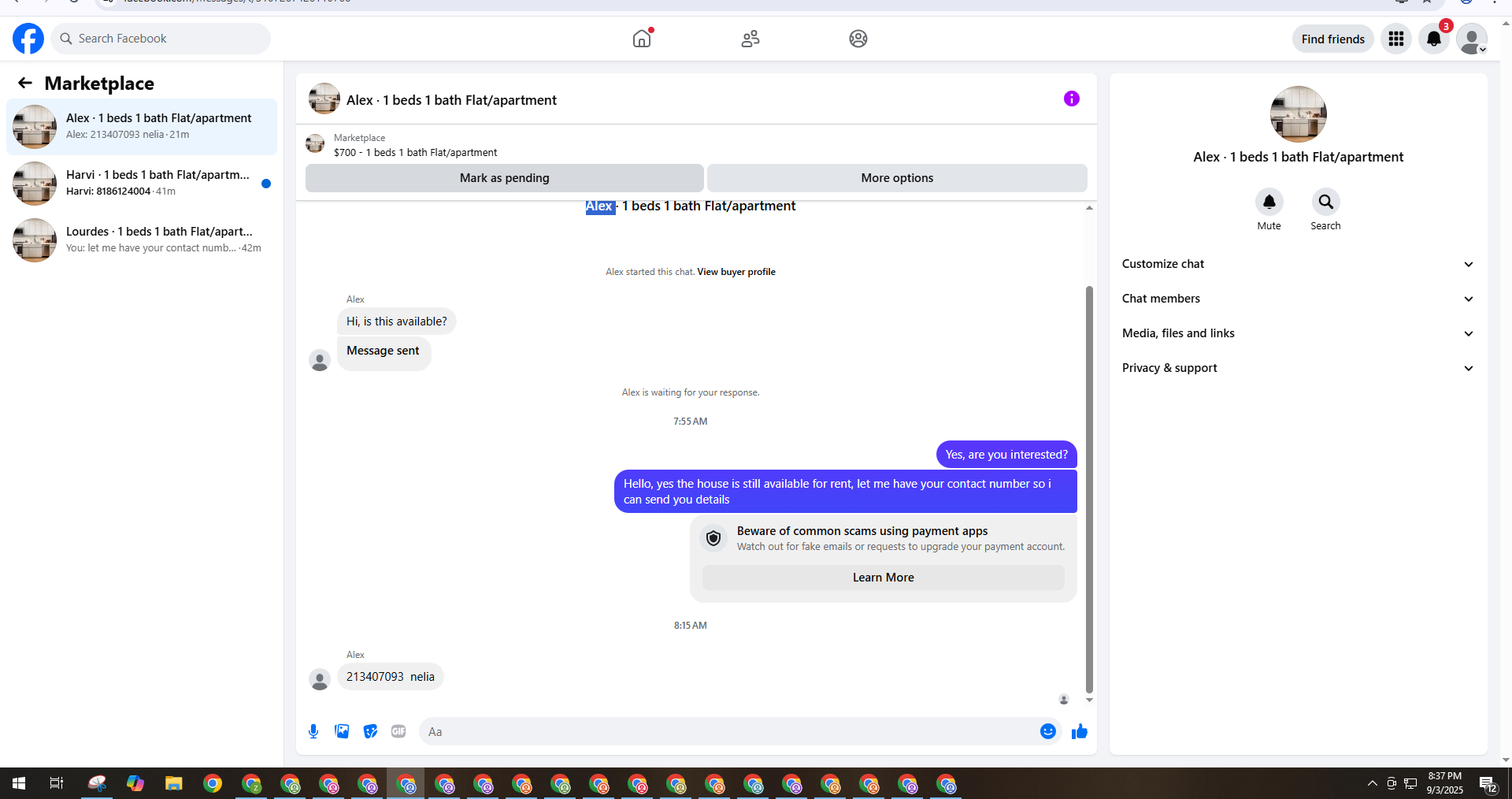Open Alex's conversation in the chat list
The height and width of the screenshot is (799, 1512).
coord(142,127)
